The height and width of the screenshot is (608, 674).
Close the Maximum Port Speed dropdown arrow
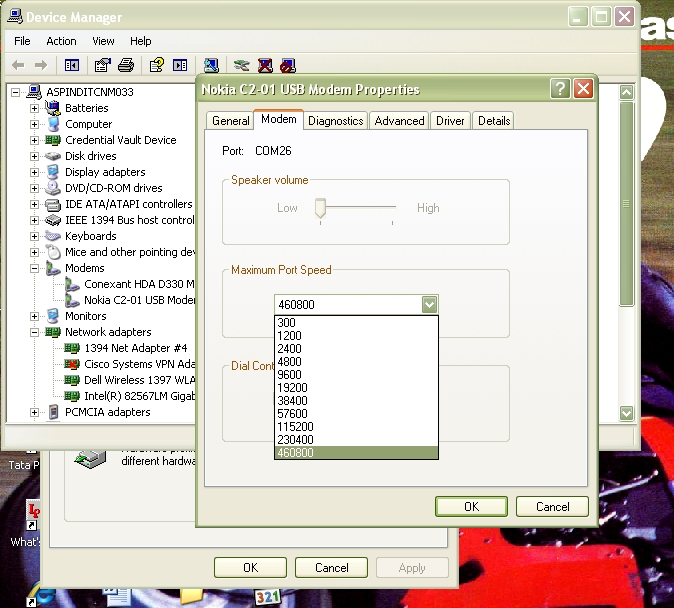coord(428,305)
